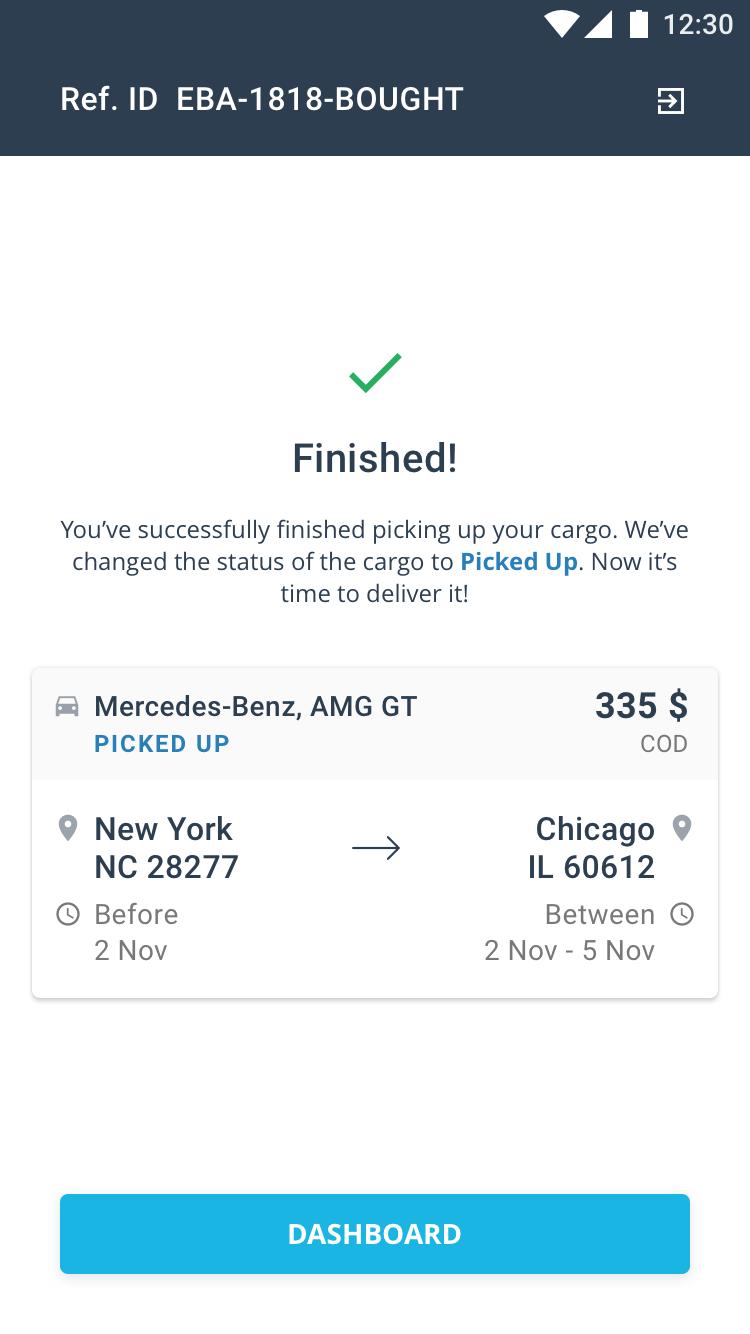Click the car icon beside Mercedes-Benz
Viewport: 750px width, 1334px height.
click(67, 707)
